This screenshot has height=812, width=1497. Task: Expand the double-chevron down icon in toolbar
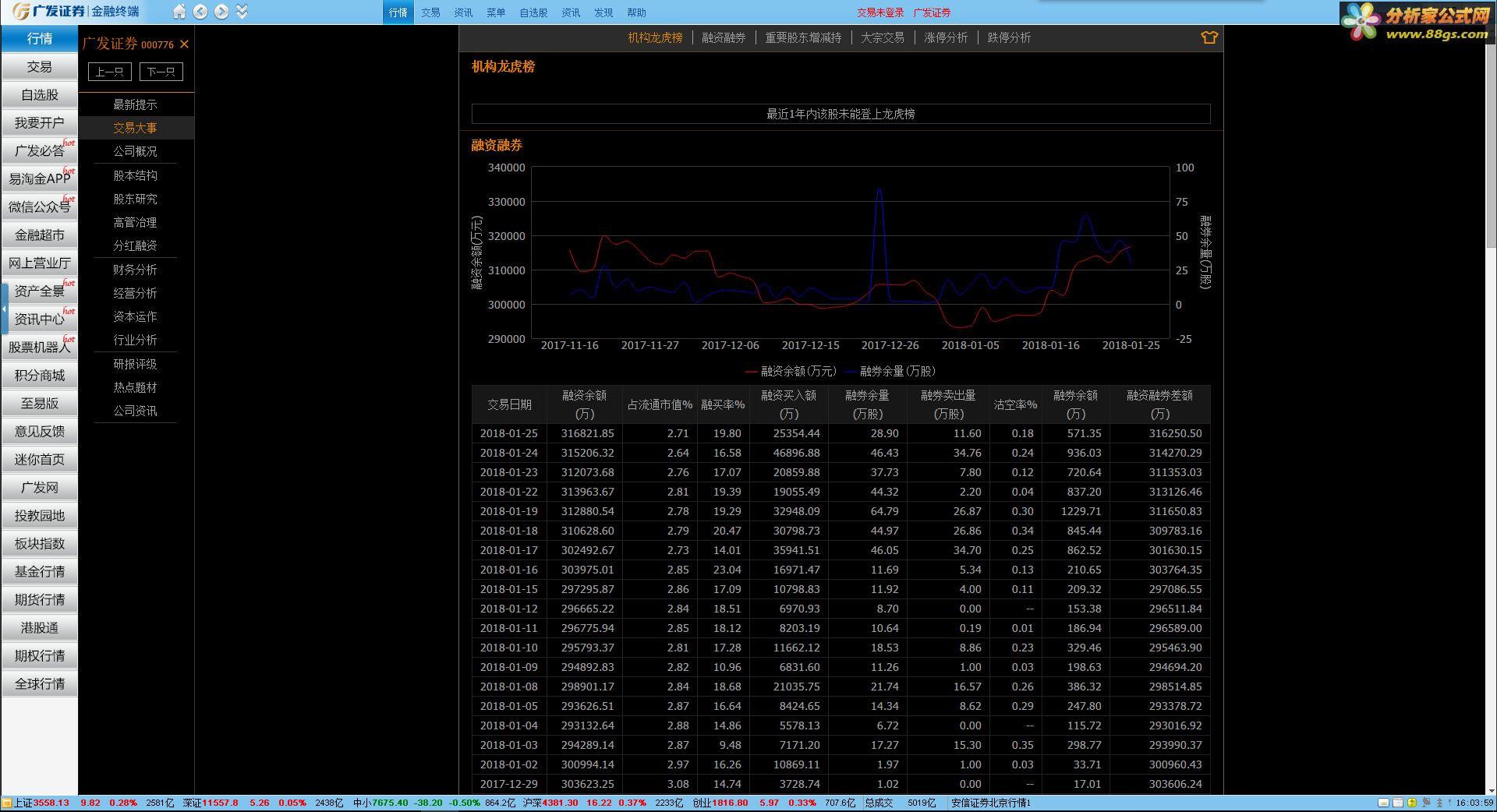click(x=242, y=12)
